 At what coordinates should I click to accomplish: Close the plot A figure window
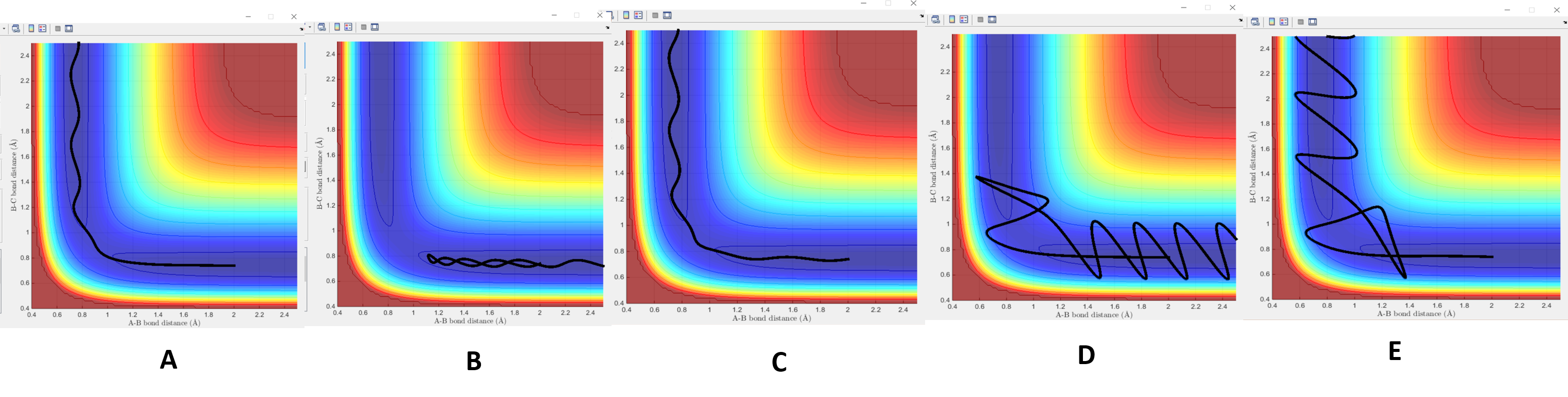click(294, 17)
